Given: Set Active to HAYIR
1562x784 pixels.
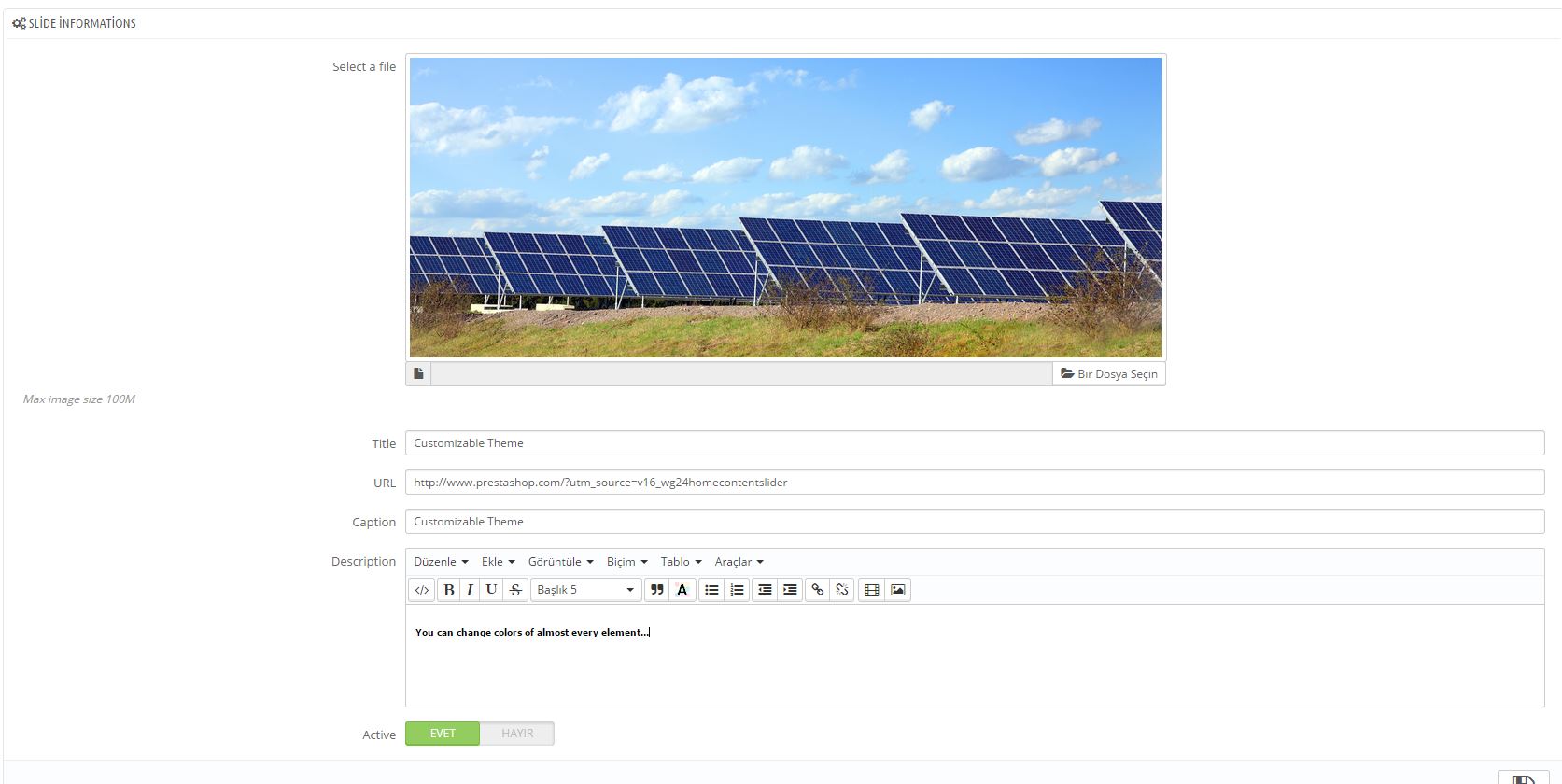Looking at the screenshot, I should tap(517, 734).
